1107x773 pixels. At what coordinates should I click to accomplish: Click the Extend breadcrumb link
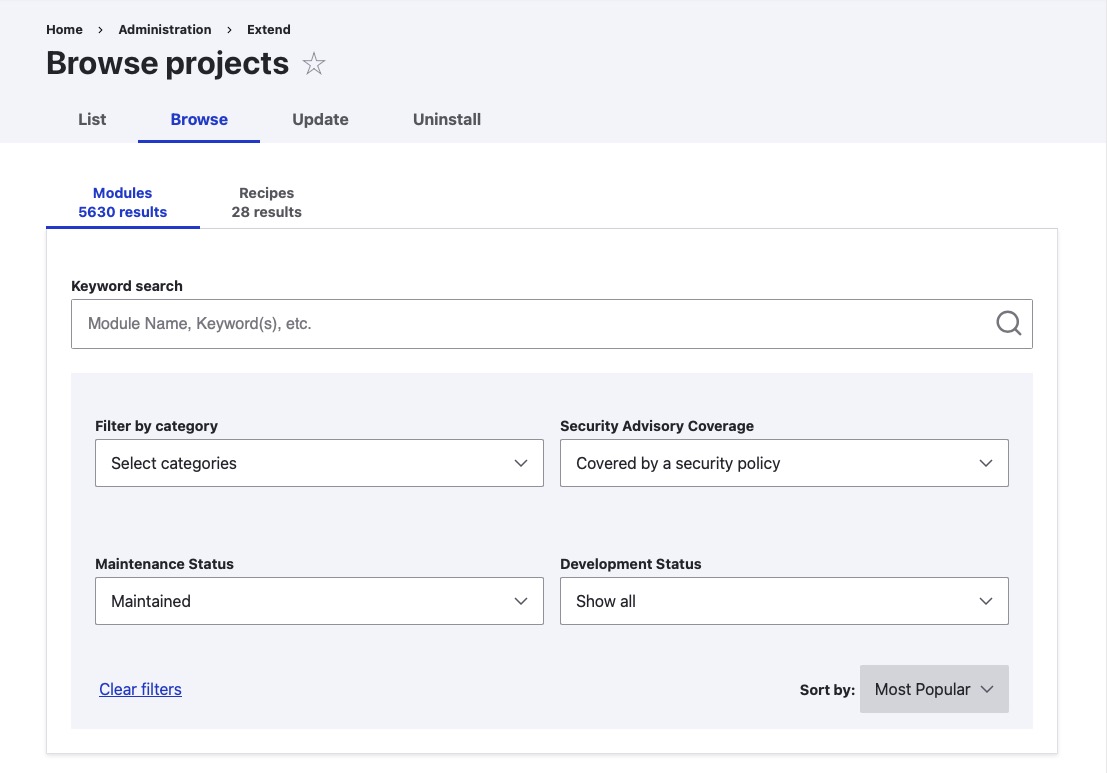pyautogui.click(x=269, y=29)
